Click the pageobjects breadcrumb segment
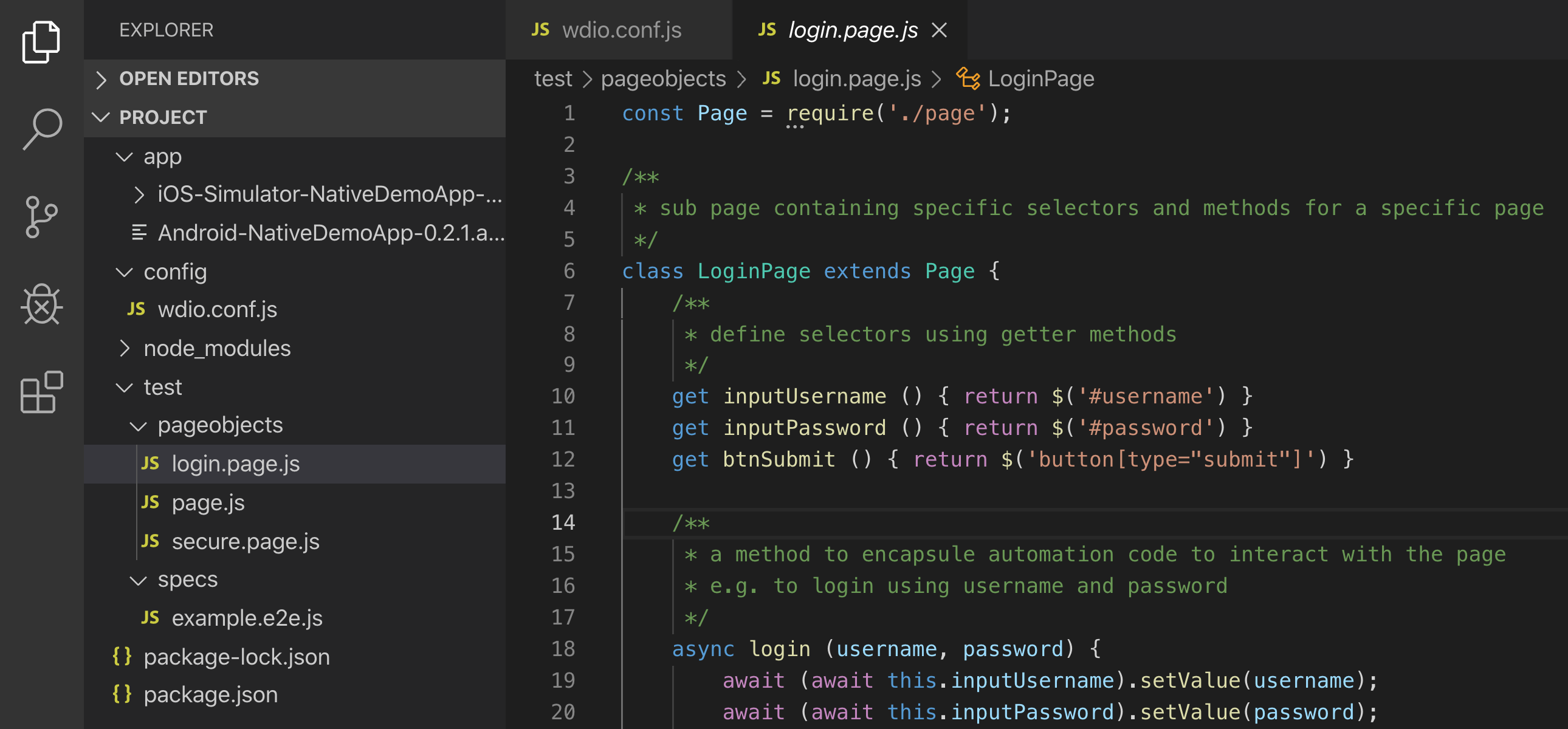 point(663,78)
